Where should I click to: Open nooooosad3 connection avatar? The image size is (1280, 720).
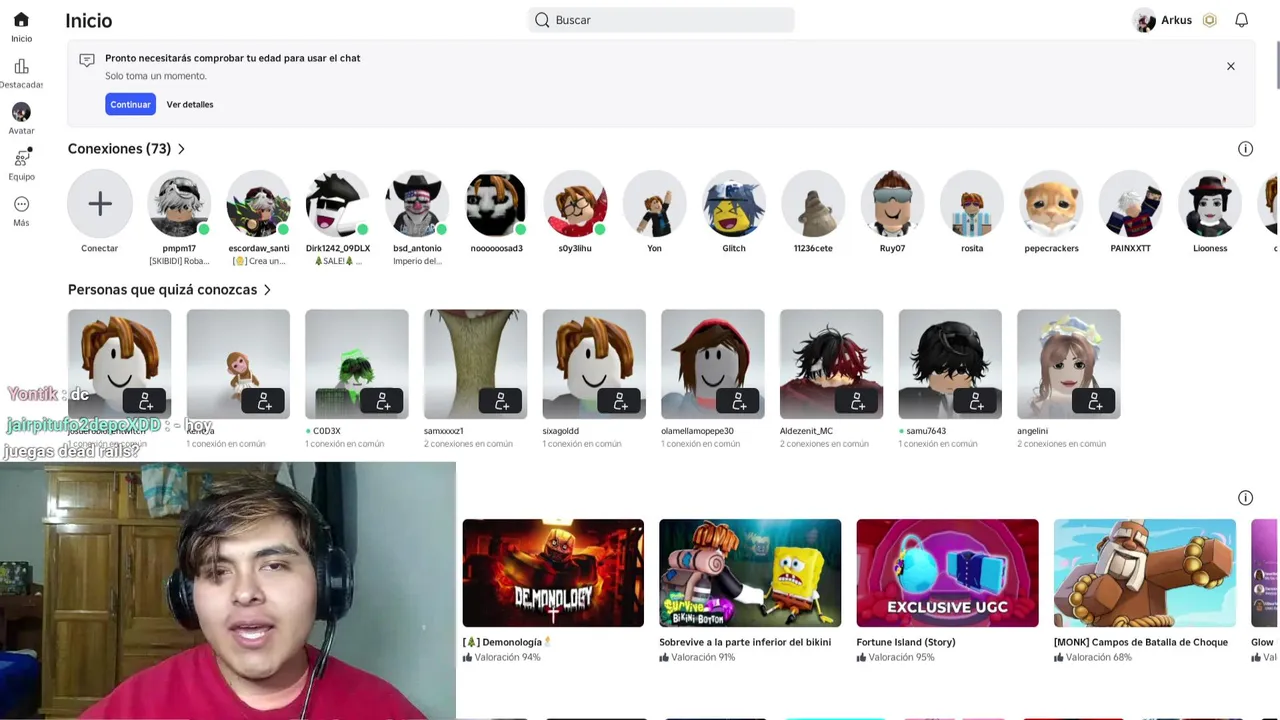click(496, 204)
